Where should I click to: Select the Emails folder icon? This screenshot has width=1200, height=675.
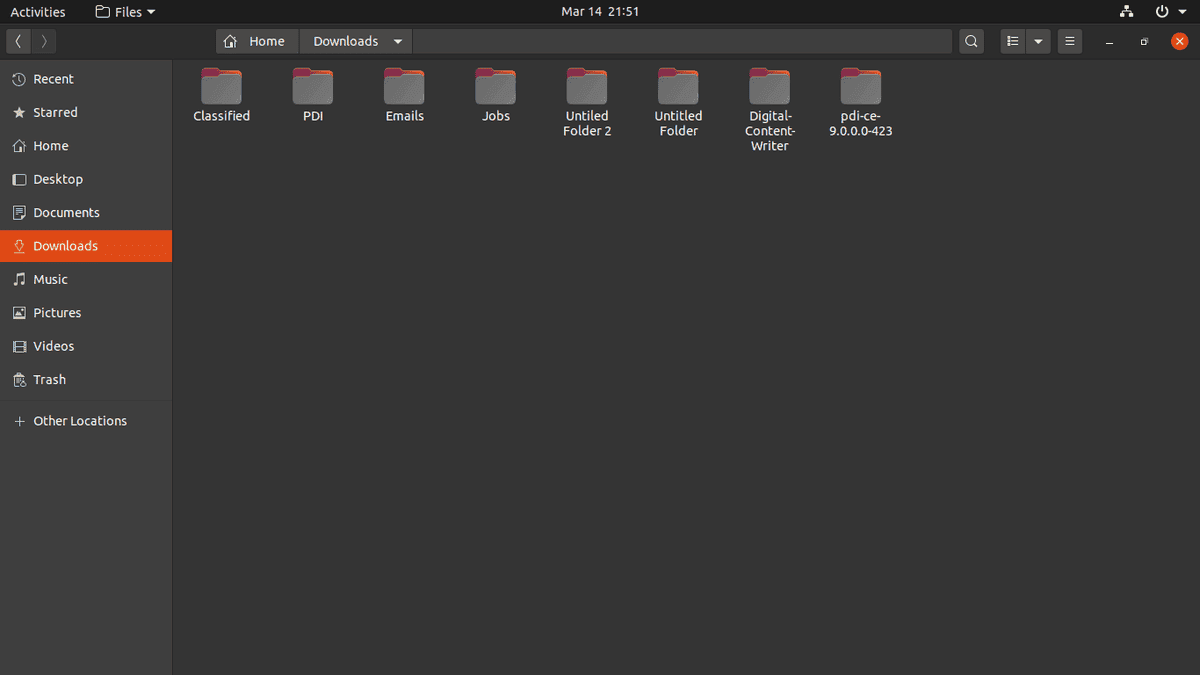click(x=404, y=86)
